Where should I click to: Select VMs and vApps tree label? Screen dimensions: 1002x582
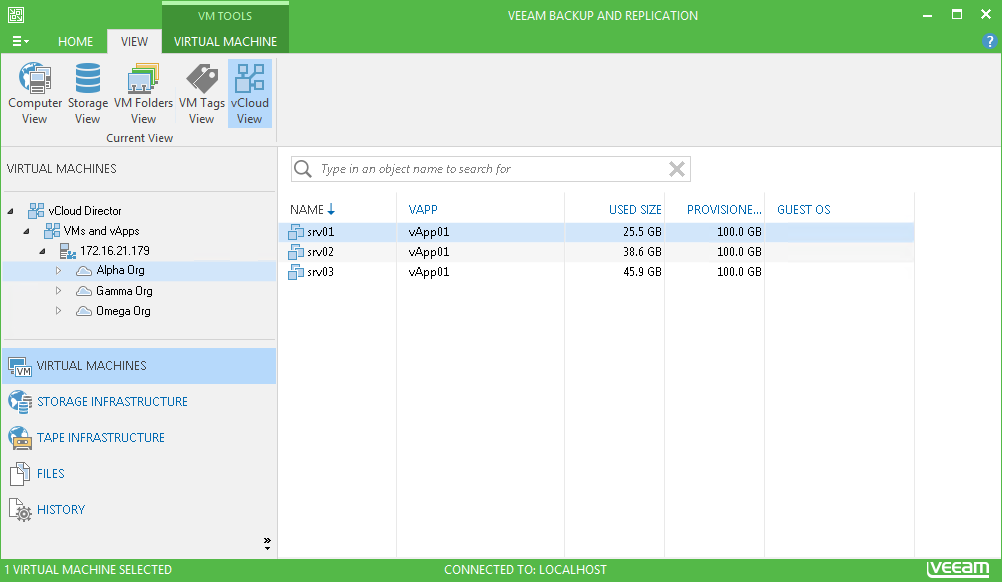[102, 231]
